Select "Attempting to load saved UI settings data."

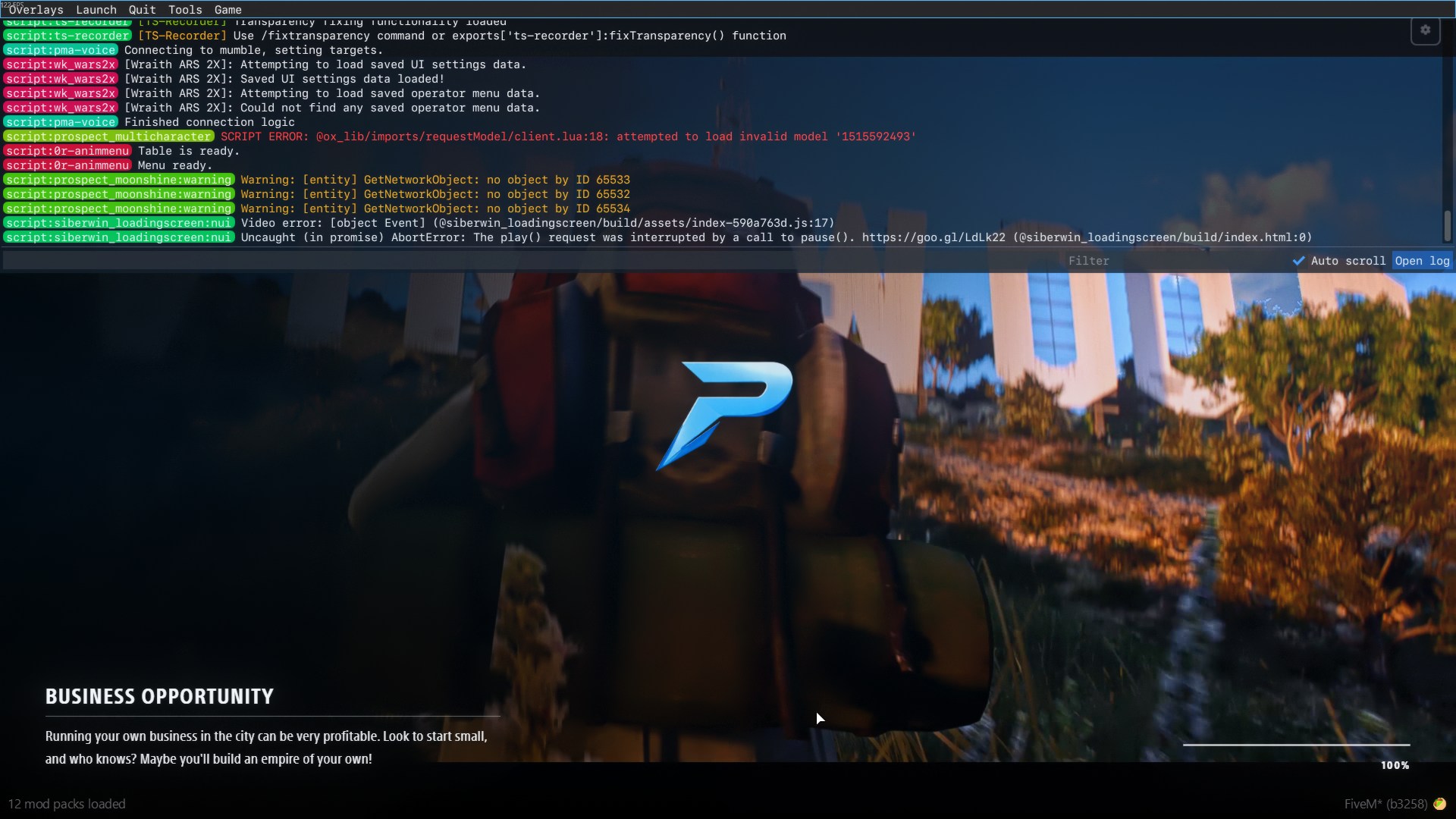(x=383, y=64)
